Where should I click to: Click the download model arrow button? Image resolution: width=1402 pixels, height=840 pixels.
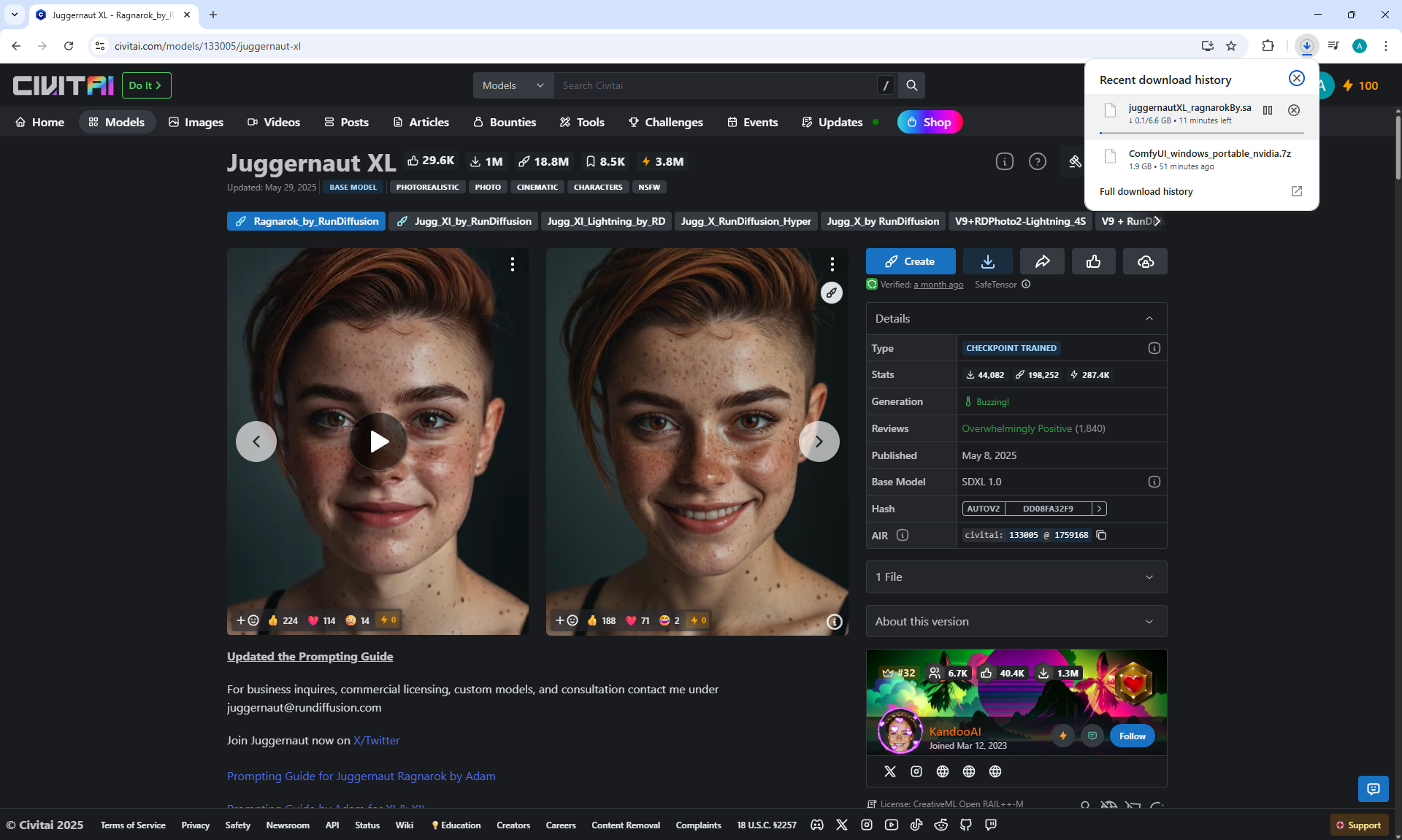[x=987, y=261]
